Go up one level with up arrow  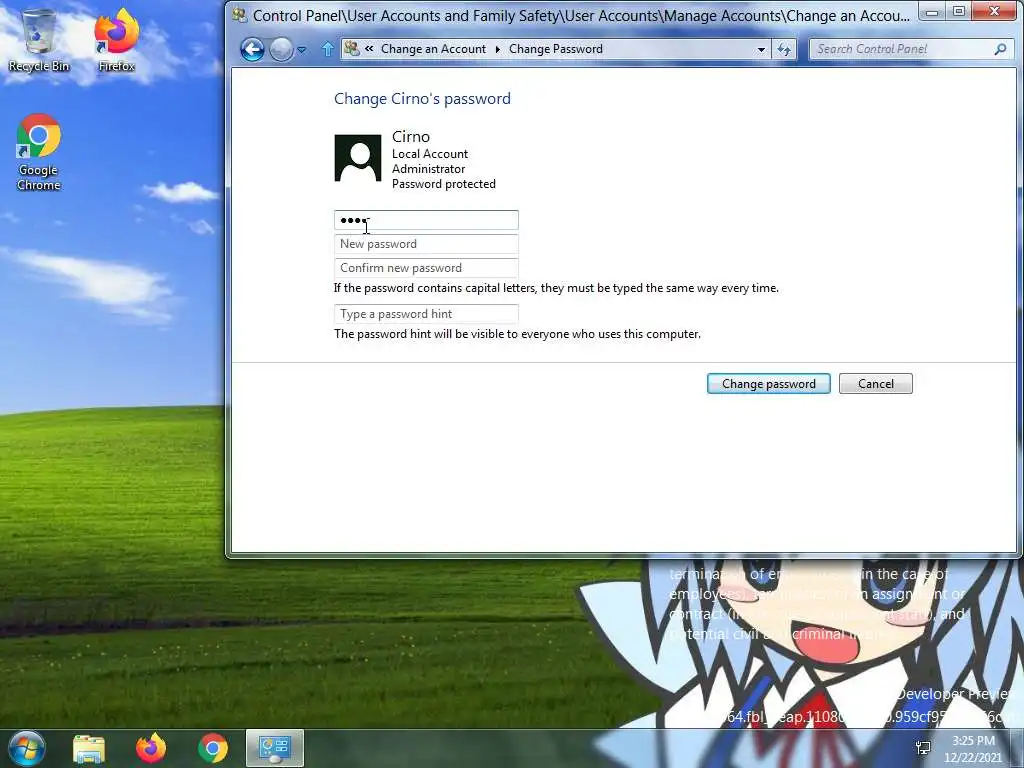328,49
